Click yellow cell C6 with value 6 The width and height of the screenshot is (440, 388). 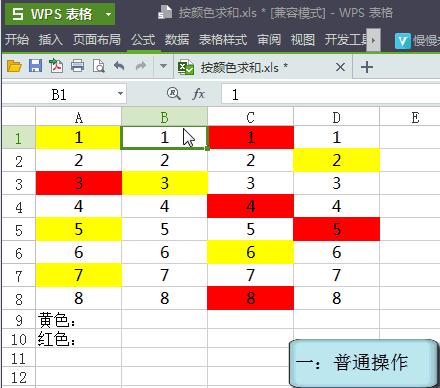250,252
